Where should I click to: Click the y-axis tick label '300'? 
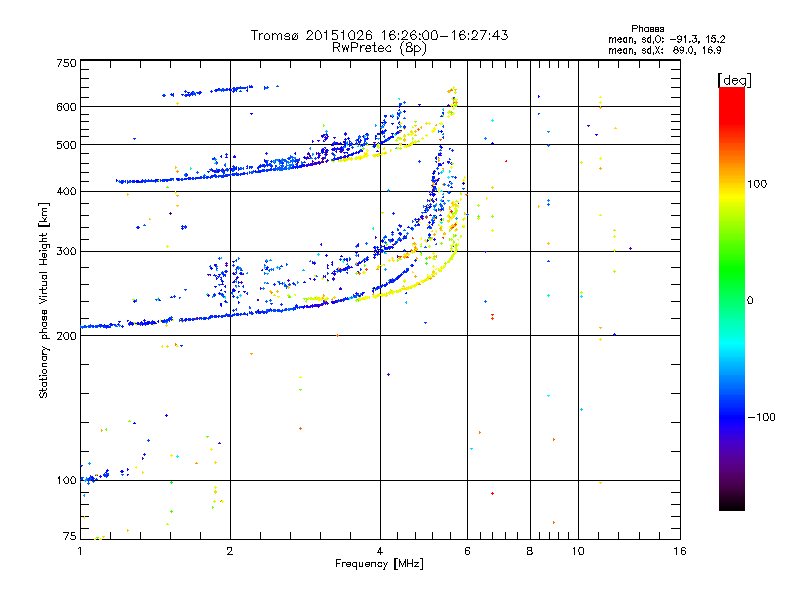click(x=66, y=251)
